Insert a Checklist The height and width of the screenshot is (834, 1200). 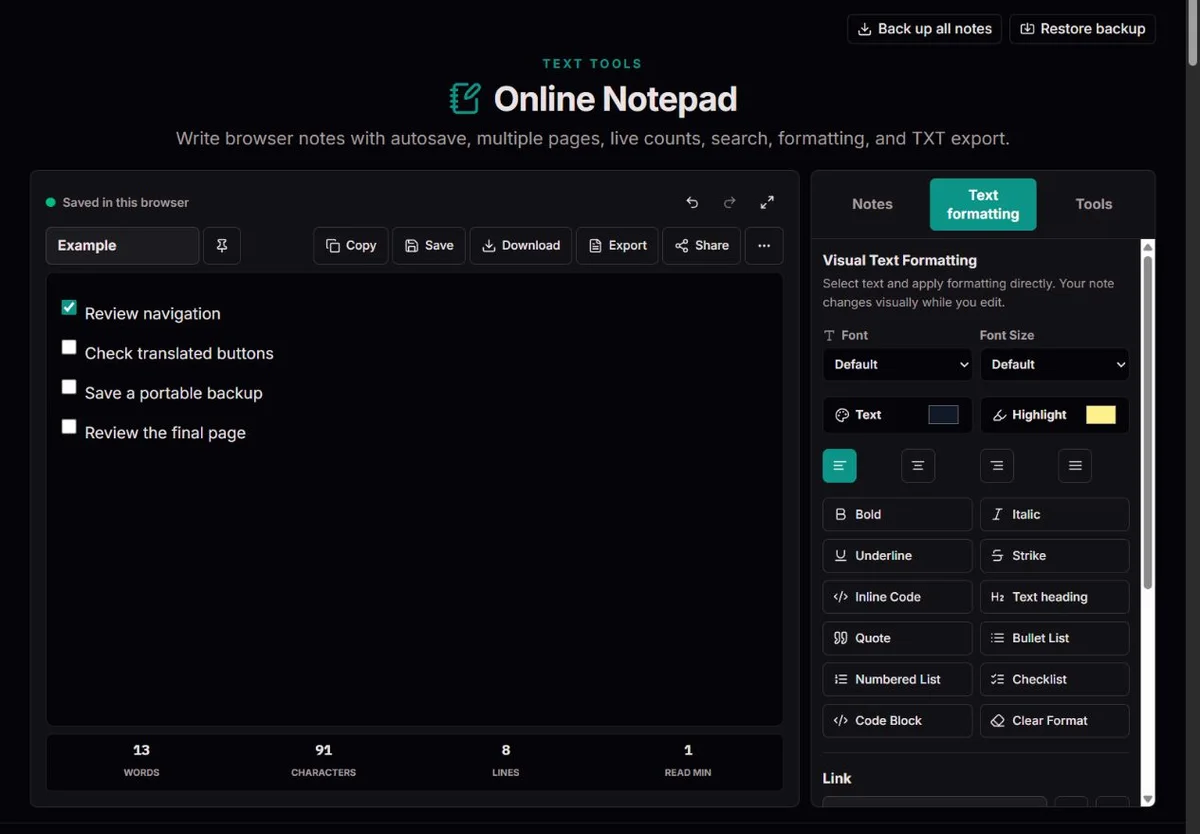[x=1054, y=679]
